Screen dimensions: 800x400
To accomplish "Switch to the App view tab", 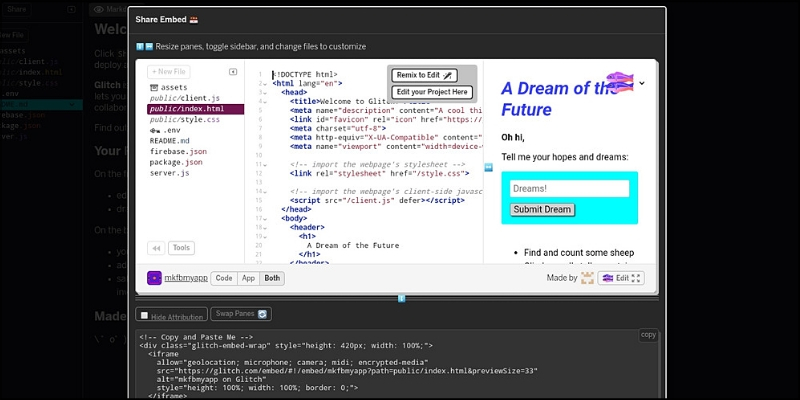I will point(248,278).
